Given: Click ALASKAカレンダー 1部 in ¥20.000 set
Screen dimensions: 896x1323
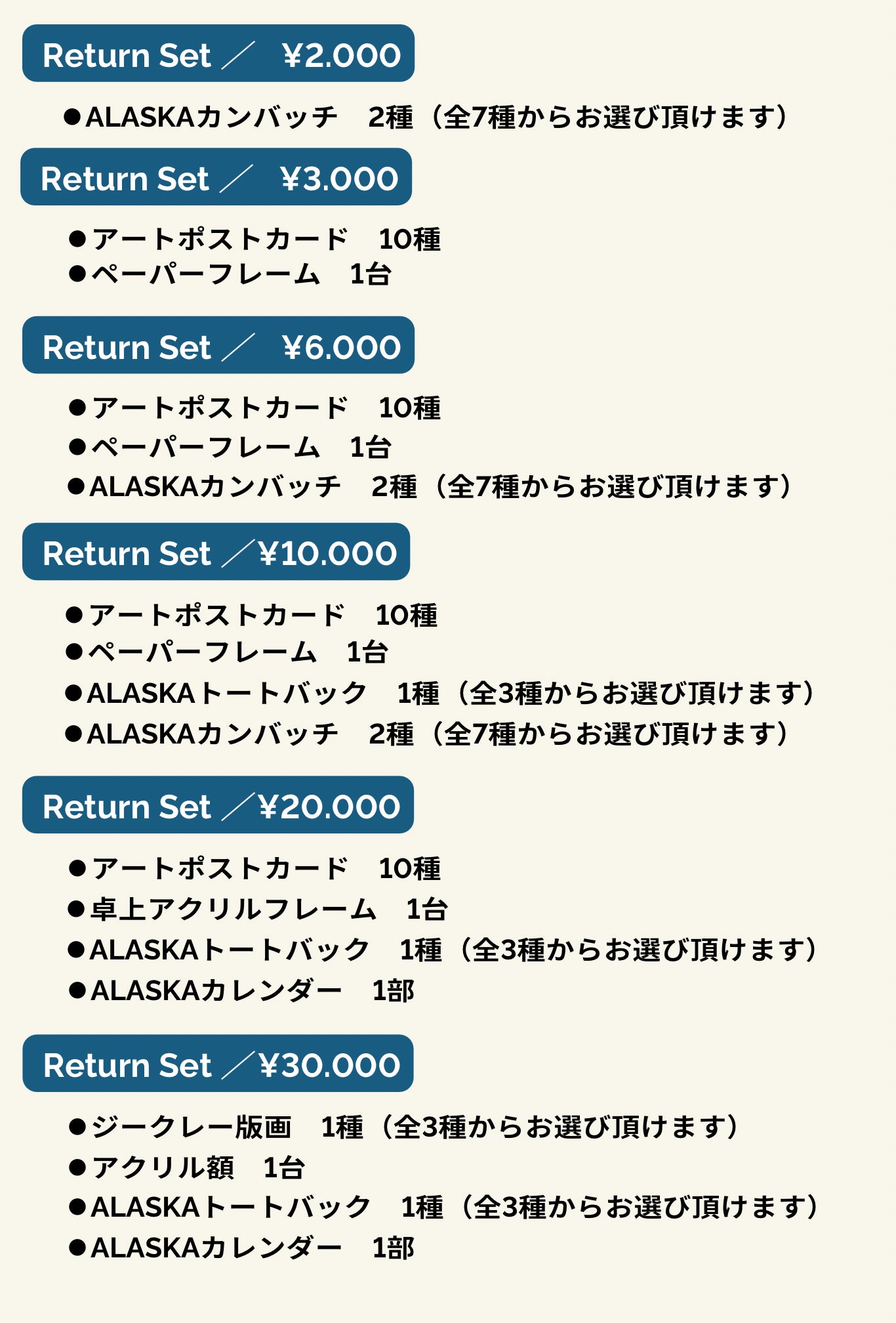Looking at the screenshot, I should 243,991.
